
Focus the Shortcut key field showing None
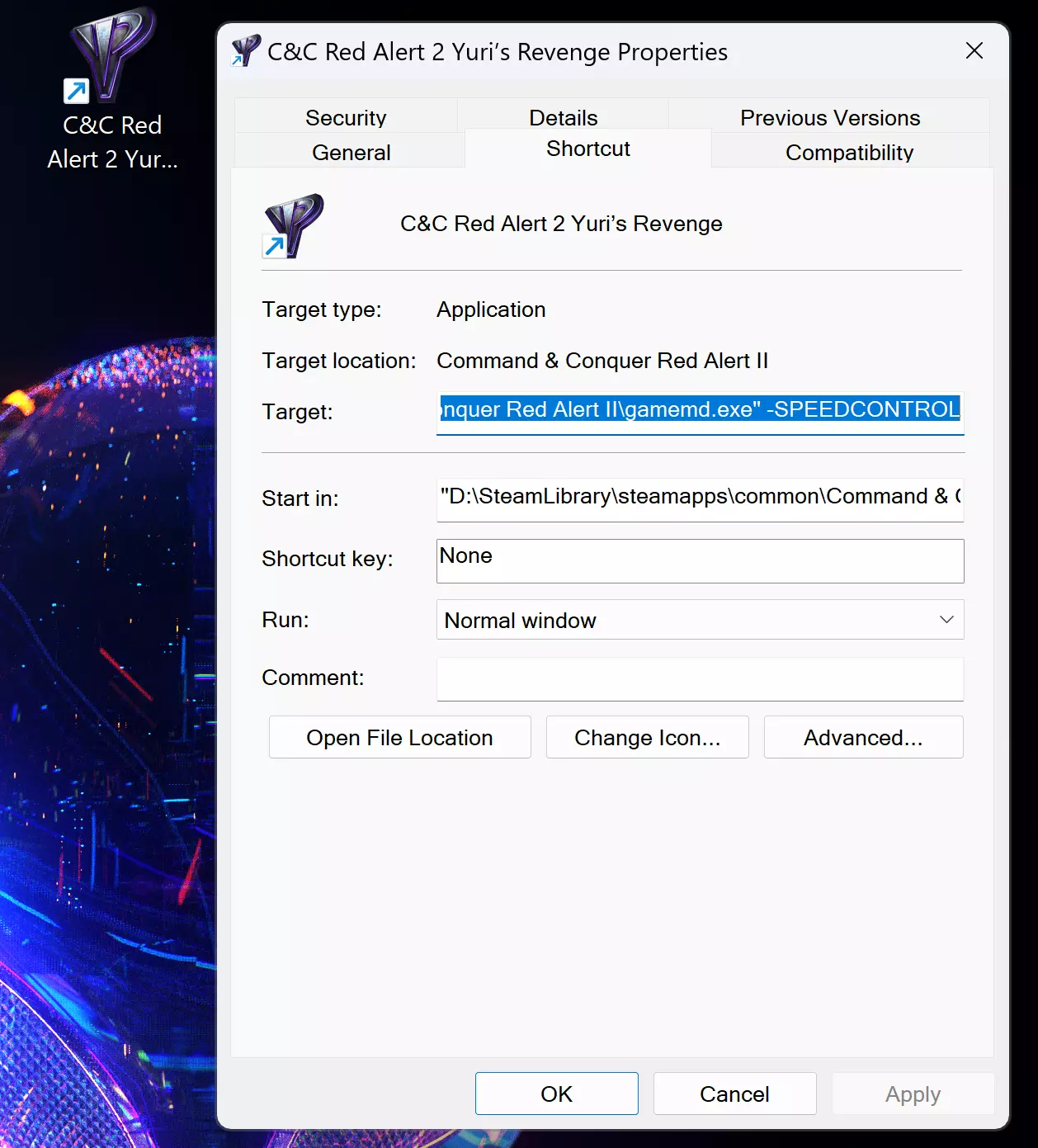(700, 560)
